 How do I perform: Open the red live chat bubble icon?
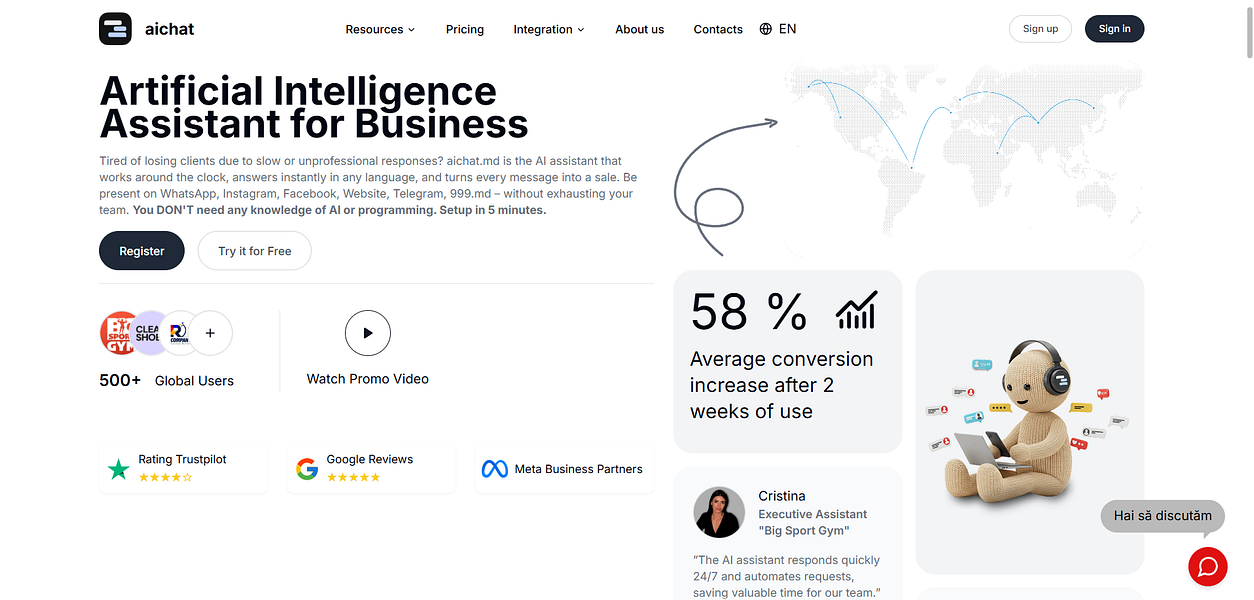tap(1207, 567)
